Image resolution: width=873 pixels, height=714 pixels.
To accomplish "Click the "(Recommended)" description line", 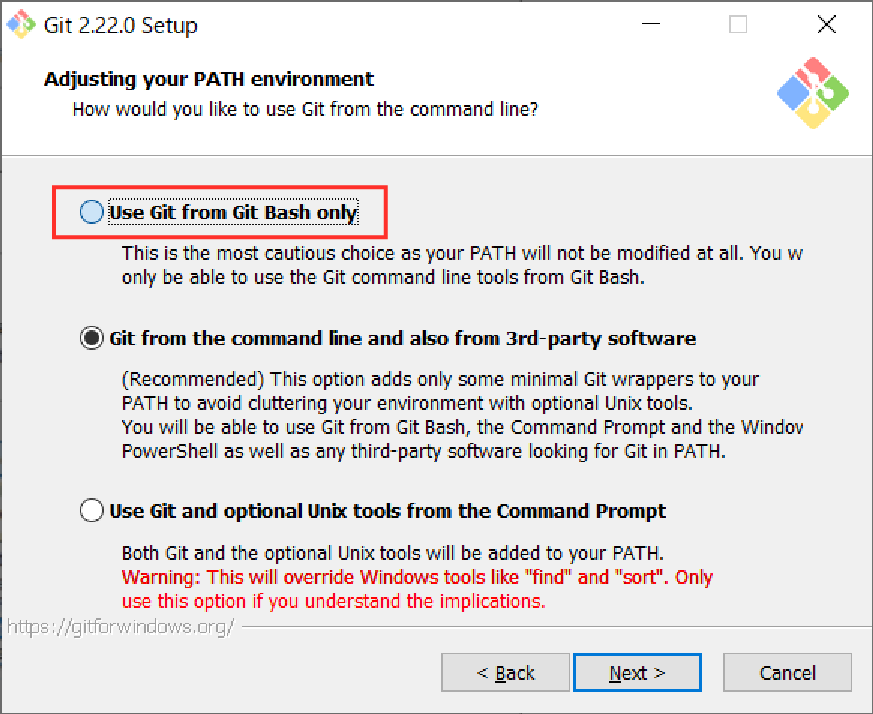I will (440, 380).
